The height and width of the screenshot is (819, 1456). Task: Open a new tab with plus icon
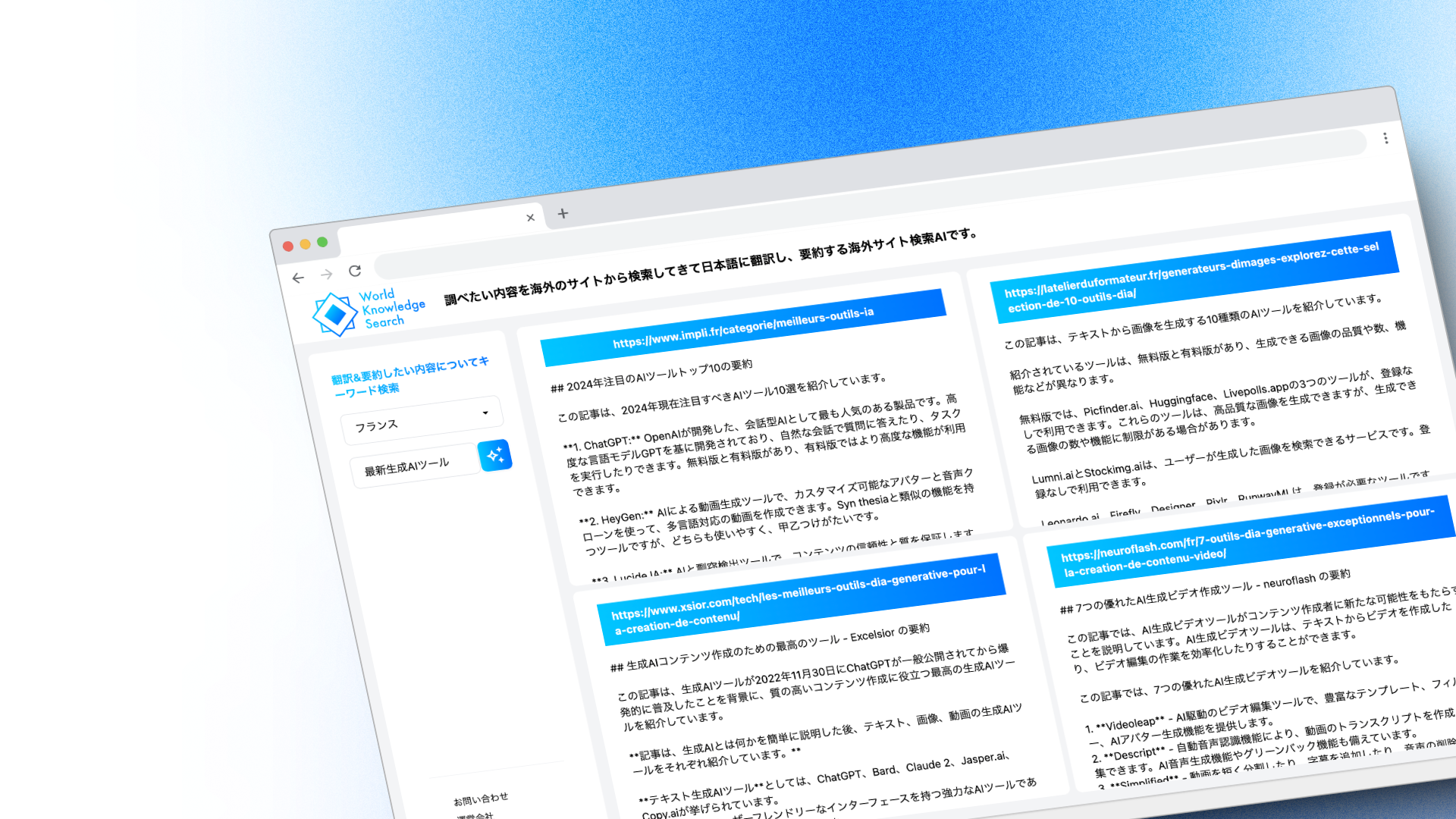click(x=563, y=213)
